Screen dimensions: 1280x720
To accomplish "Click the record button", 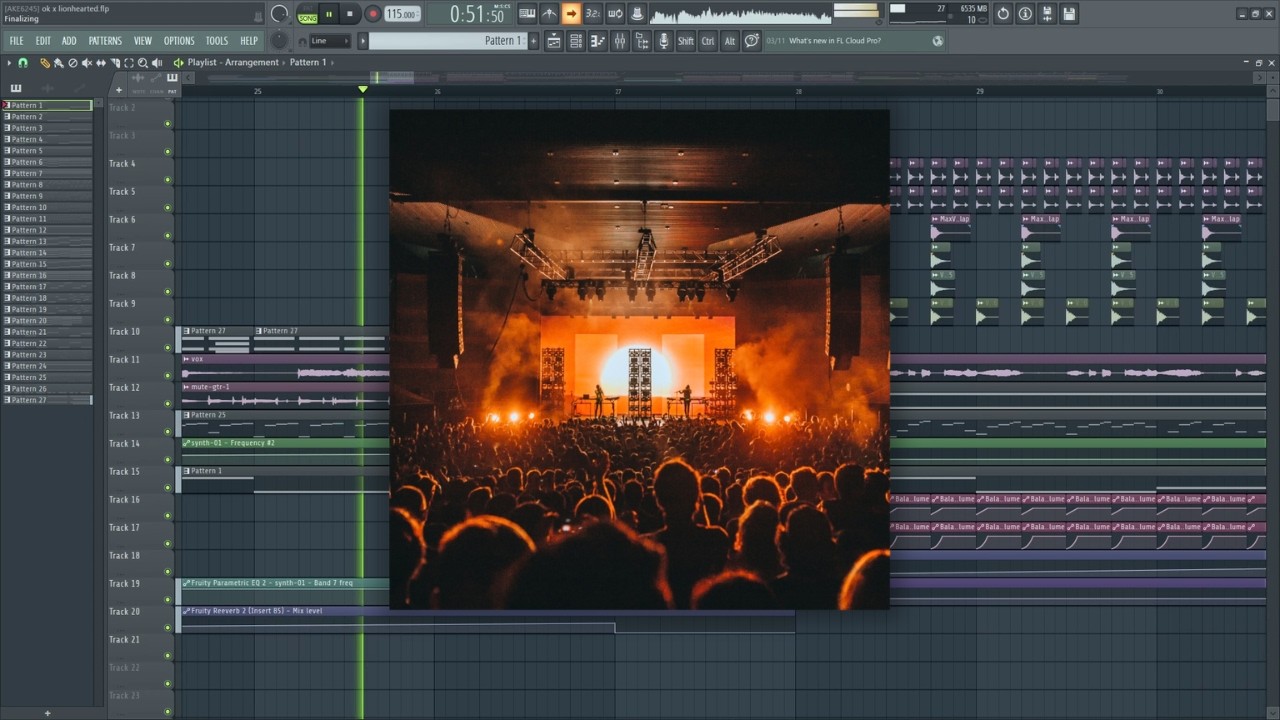I will tap(372, 14).
